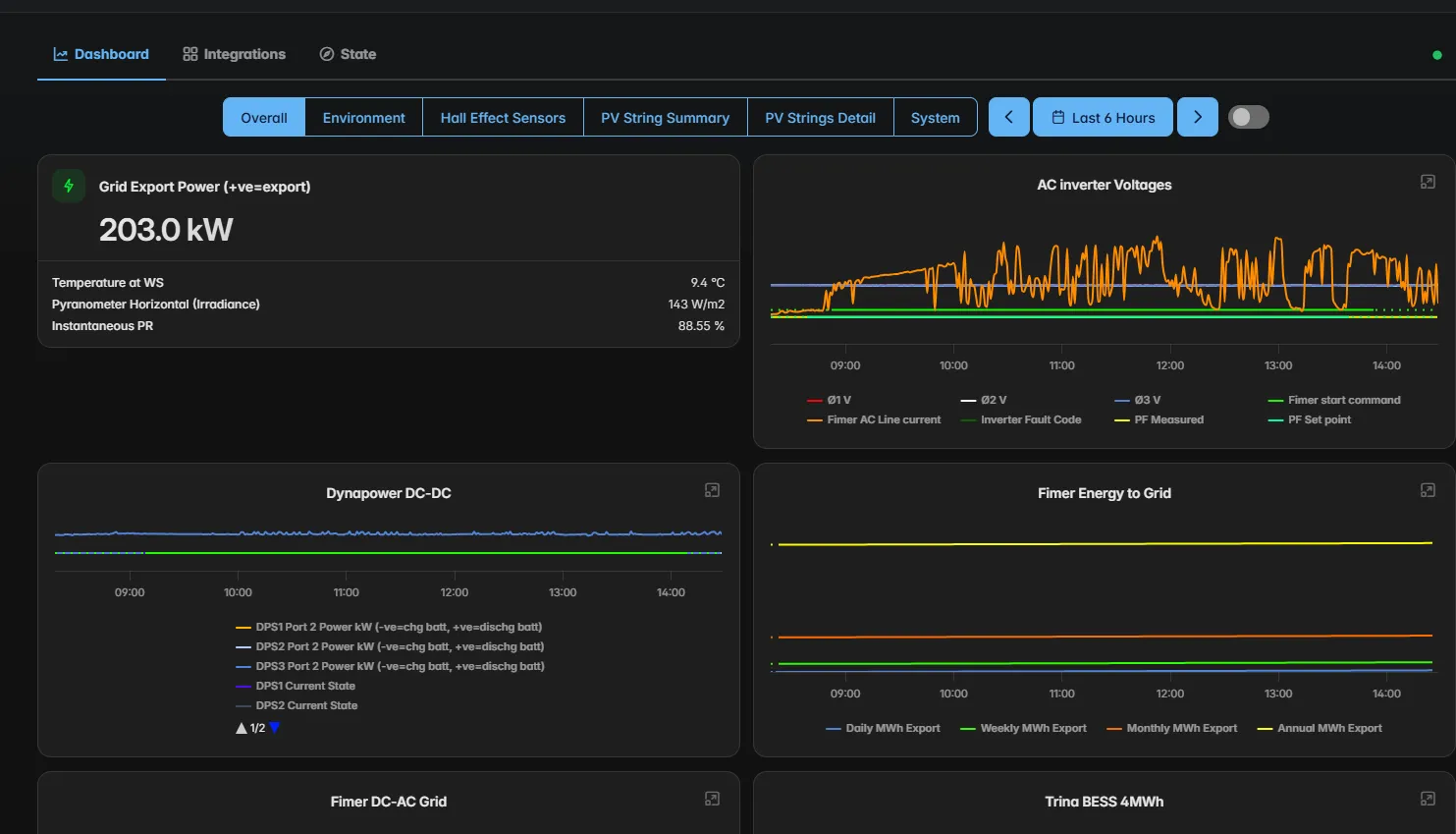
Task: Click the Temperature at WS row label
Action: [108, 283]
